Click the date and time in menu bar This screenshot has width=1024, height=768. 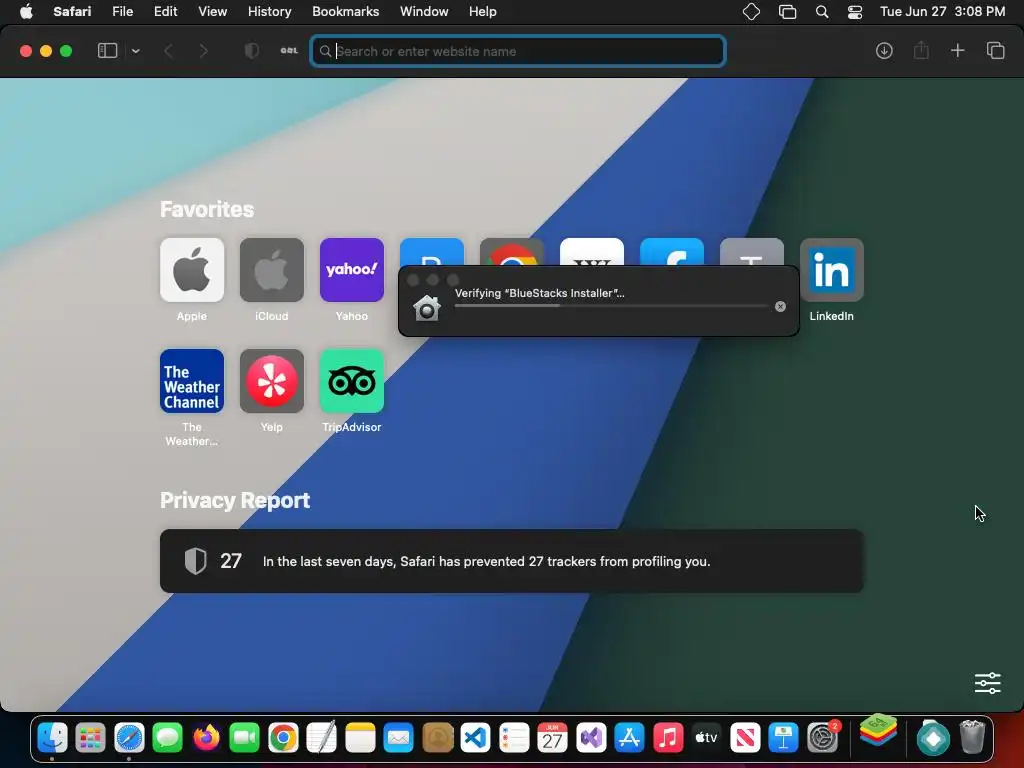tap(942, 12)
